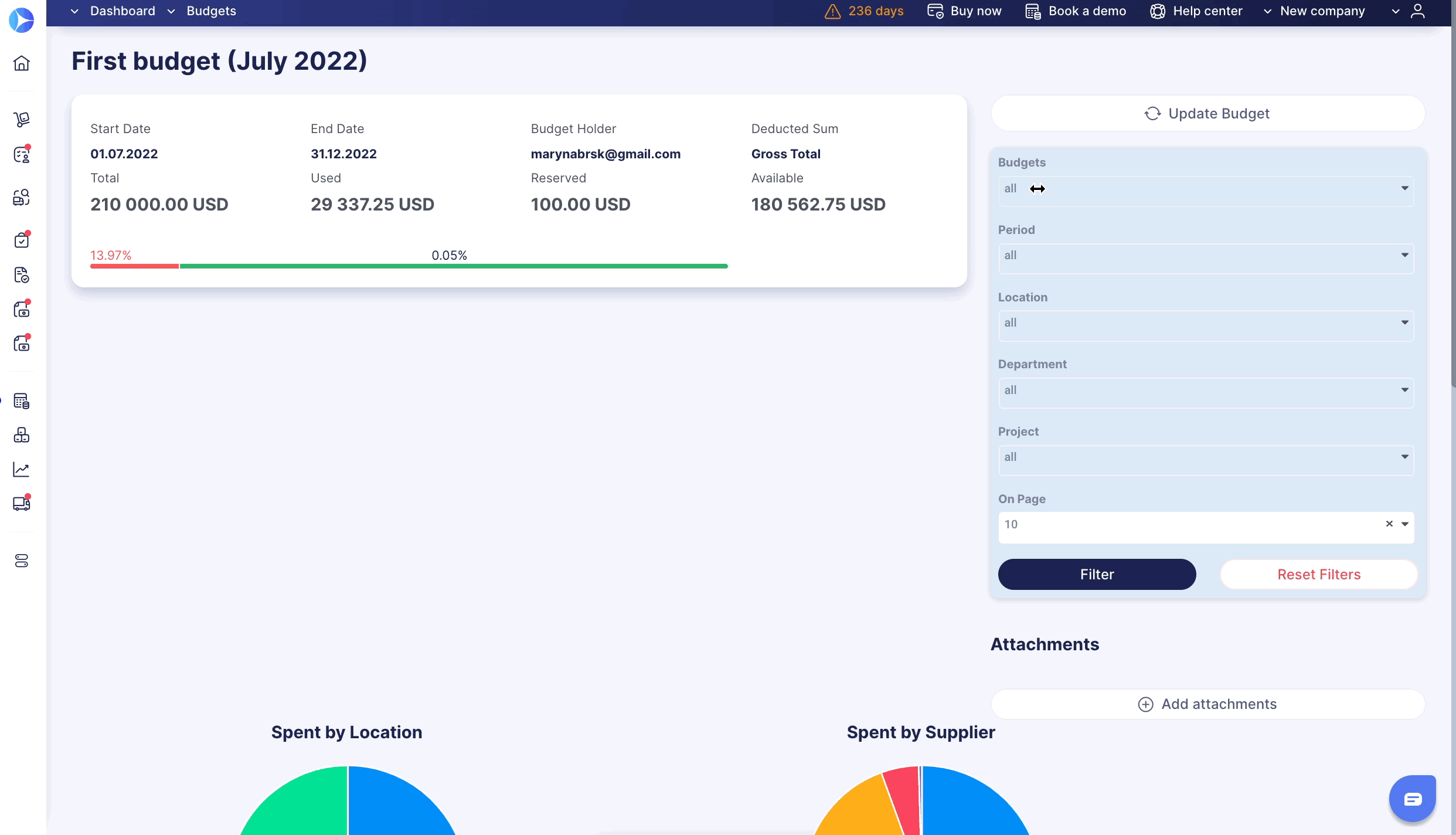
Task: Click the 236 days trial notice
Action: [876, 11]
